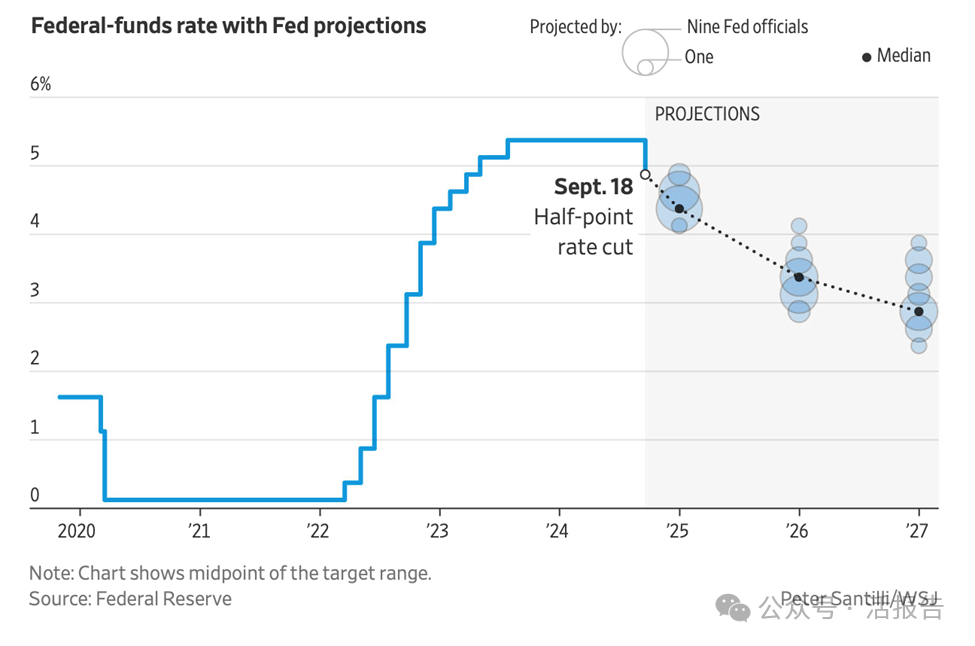
Task: Click the hollow Sept. 18 rate-cut marker
Action: click(x=645, y=174)
